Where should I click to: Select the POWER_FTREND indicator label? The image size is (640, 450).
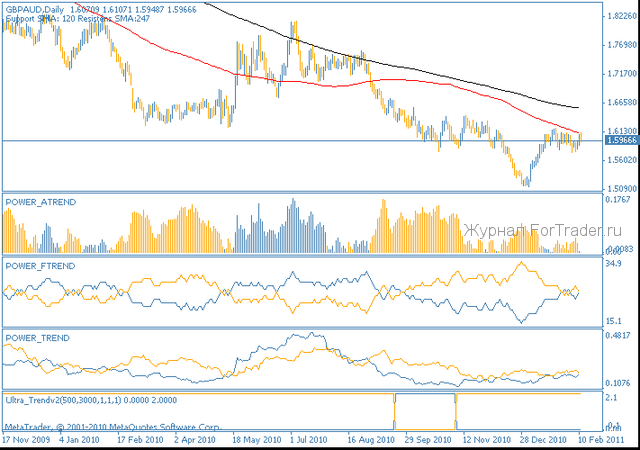coord(40,266)
